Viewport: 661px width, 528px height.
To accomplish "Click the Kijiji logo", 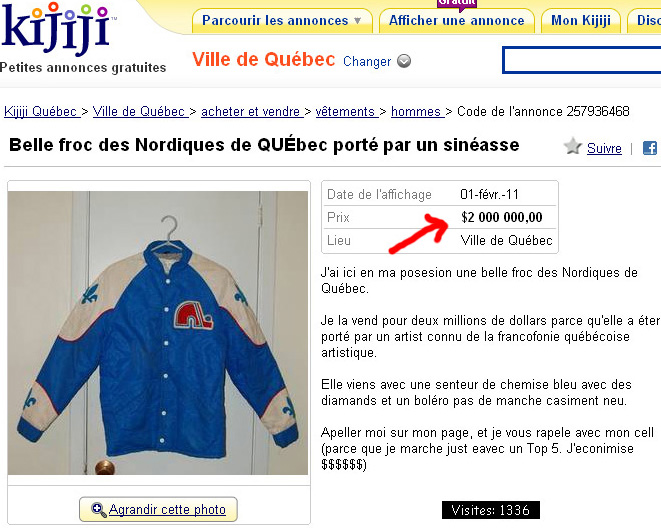I will coord(57,29).
